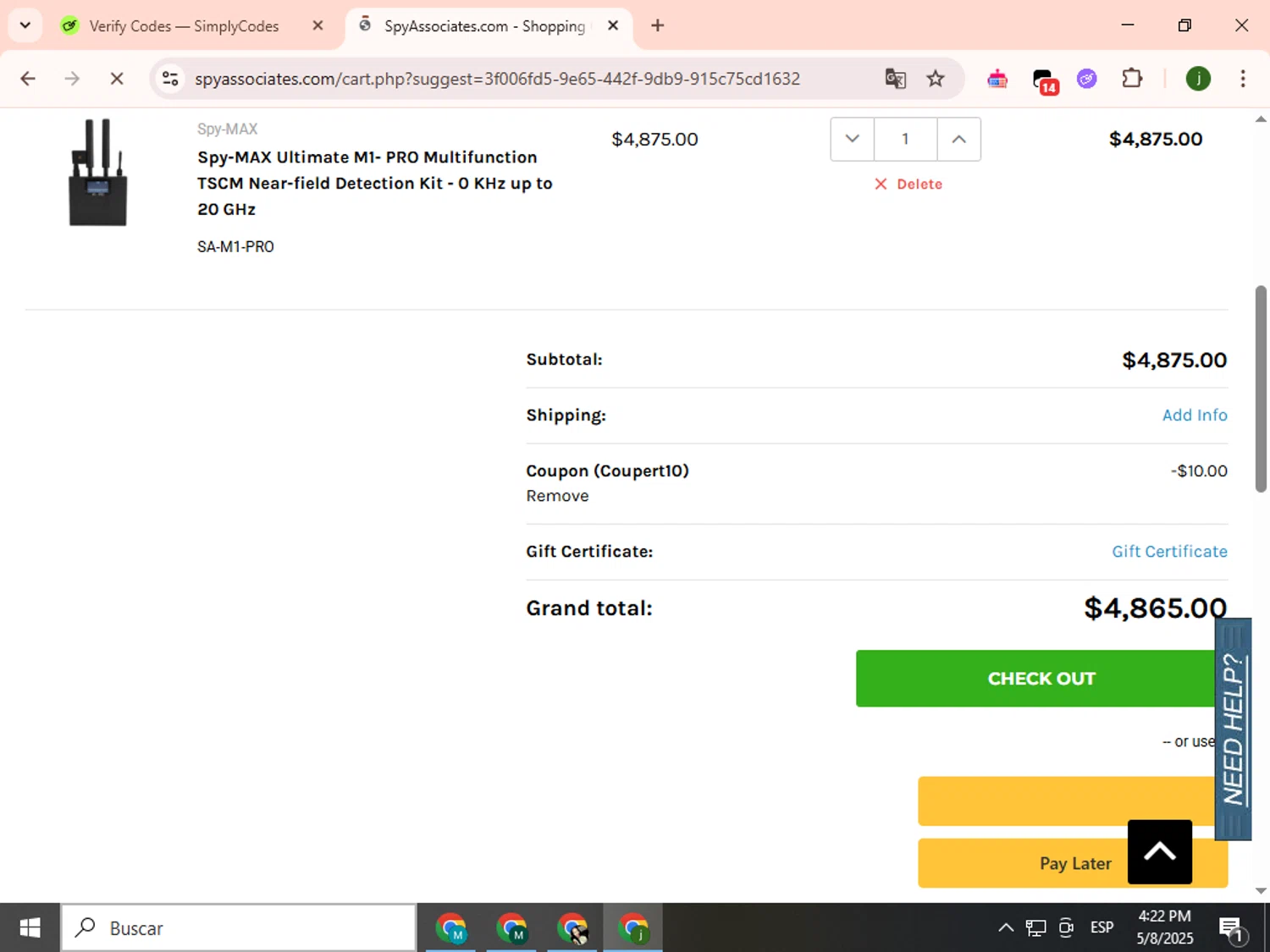Image resolution: width=1270 pixels, height=952 pixels.
Task: Open third Chrome taskbar icon
Action: pos(573,928)
